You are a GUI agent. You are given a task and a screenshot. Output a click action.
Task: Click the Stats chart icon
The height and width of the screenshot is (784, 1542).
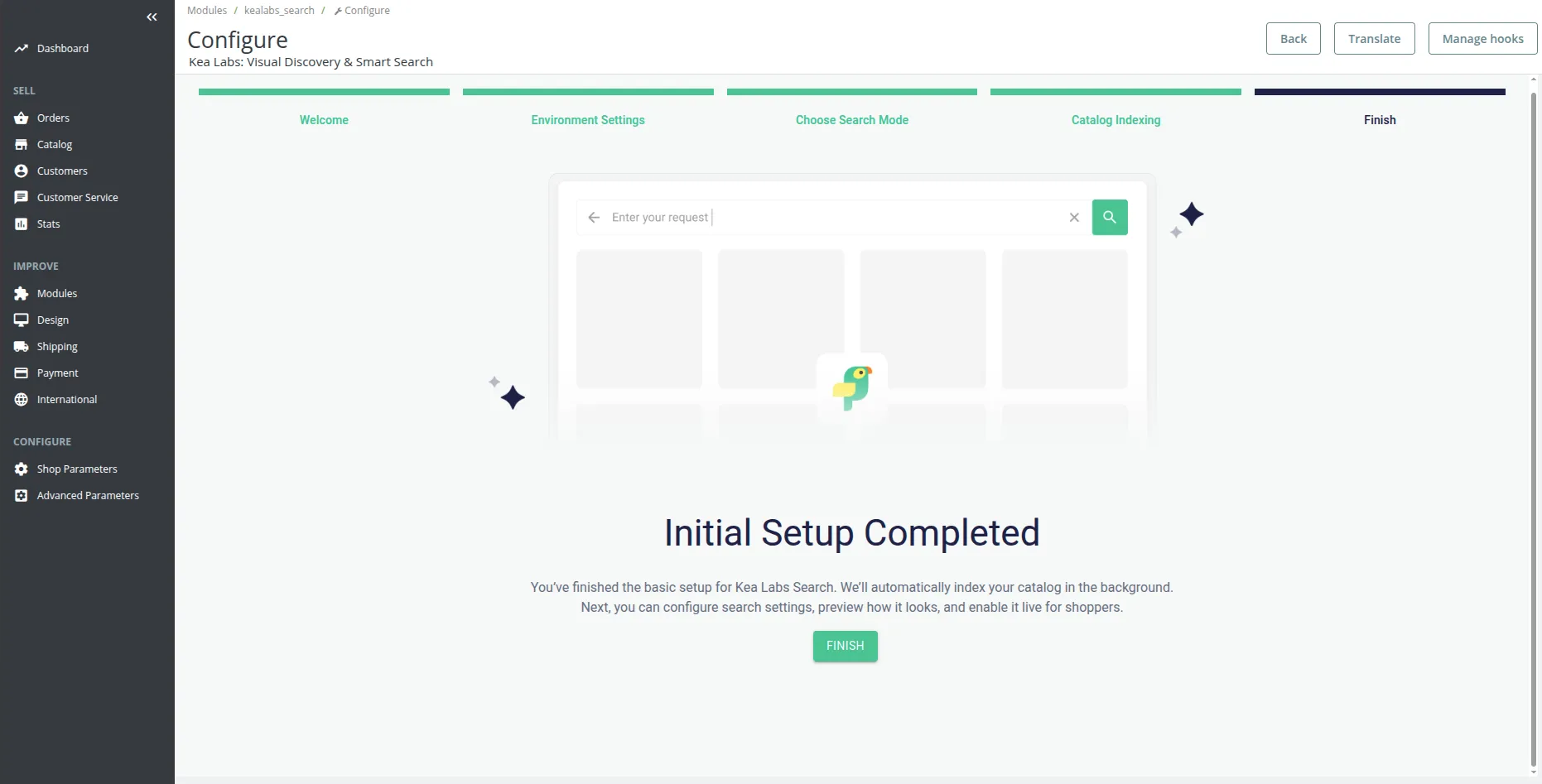coord(22,224)
